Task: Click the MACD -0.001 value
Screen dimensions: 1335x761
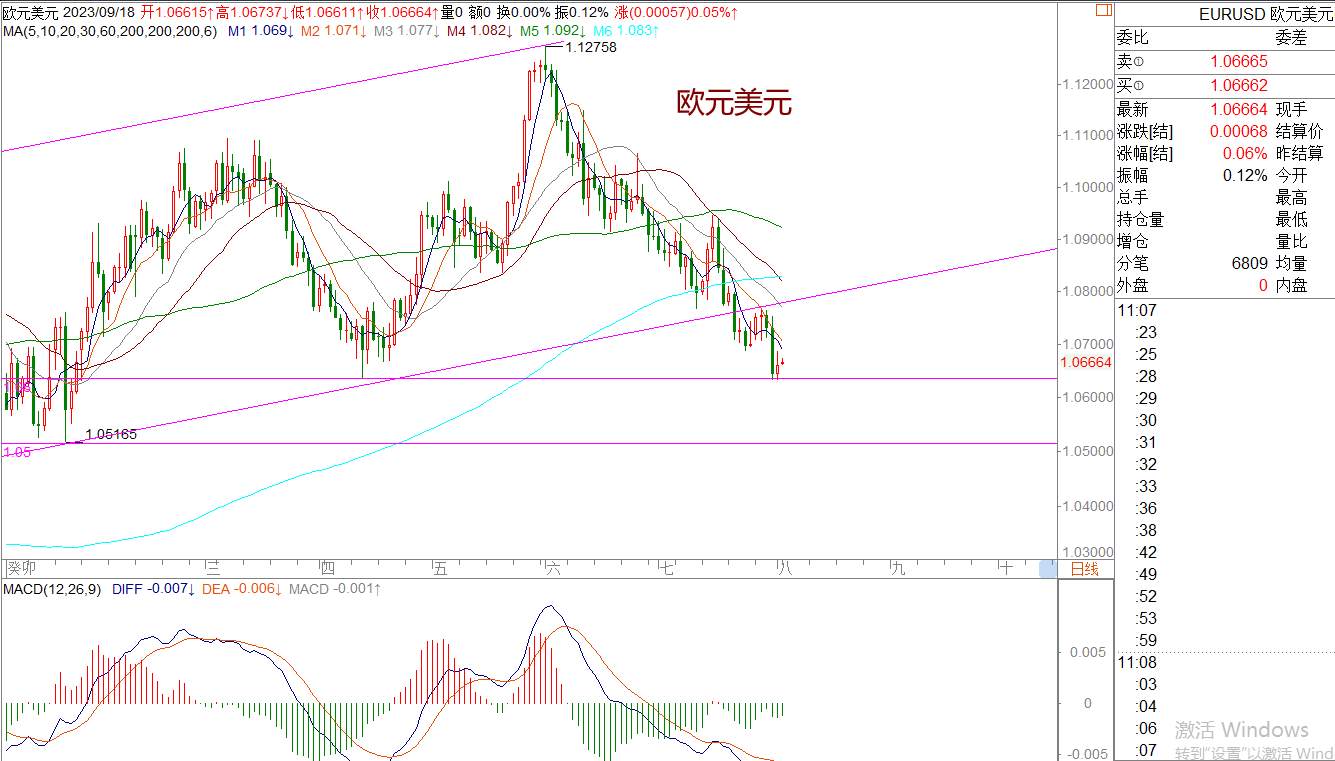Action: [335, 589]
